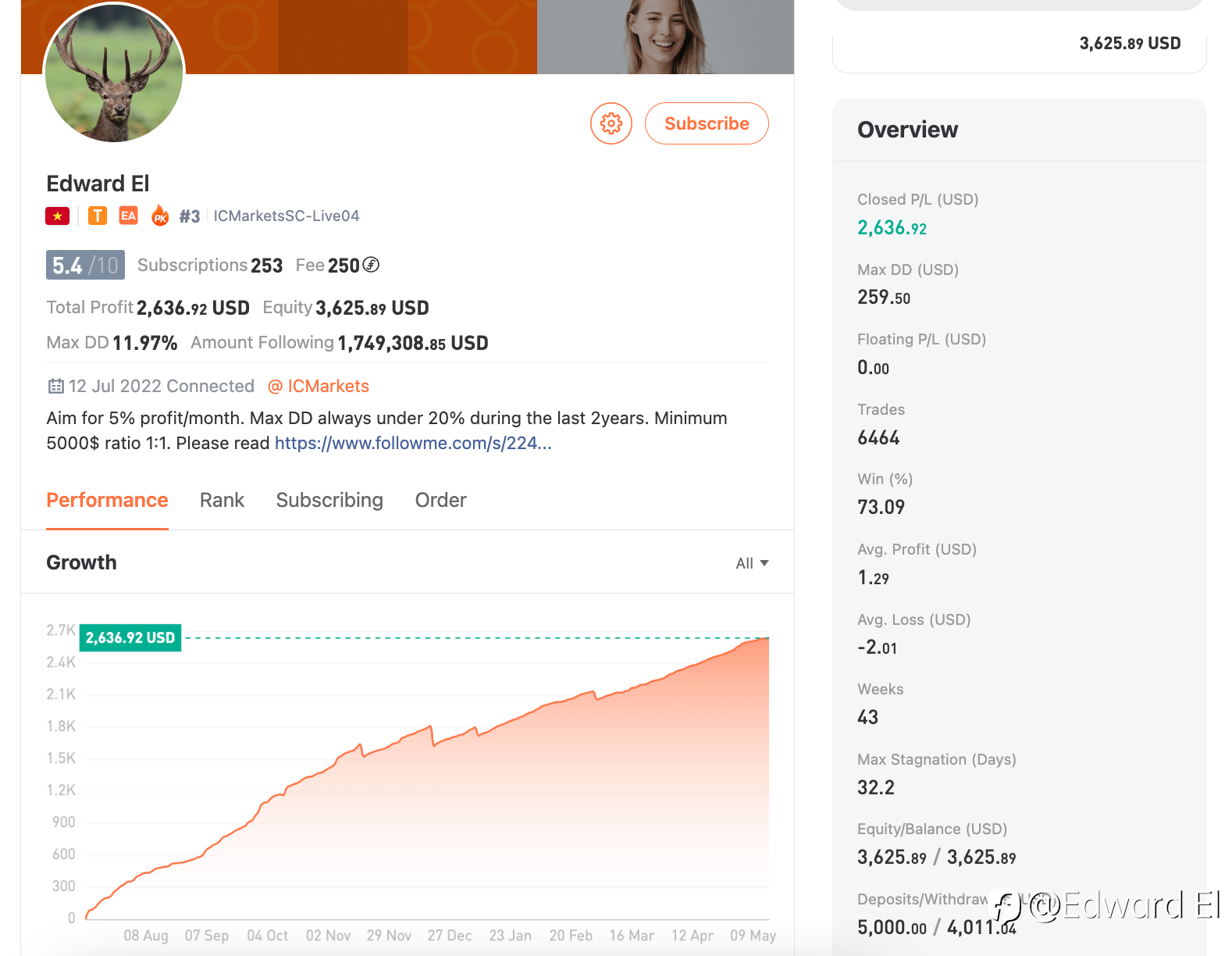Select the ICMarketsSC-Live04 server name
The image size is (1232, 956).
click(287, 216)
